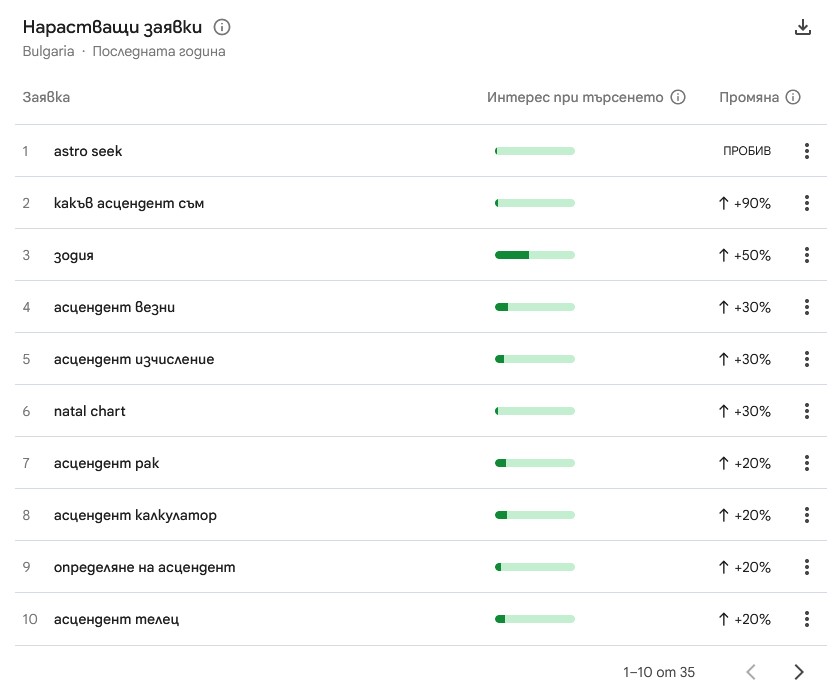
Task: Click the определяне на асцендент query
Action: point(145,567)
